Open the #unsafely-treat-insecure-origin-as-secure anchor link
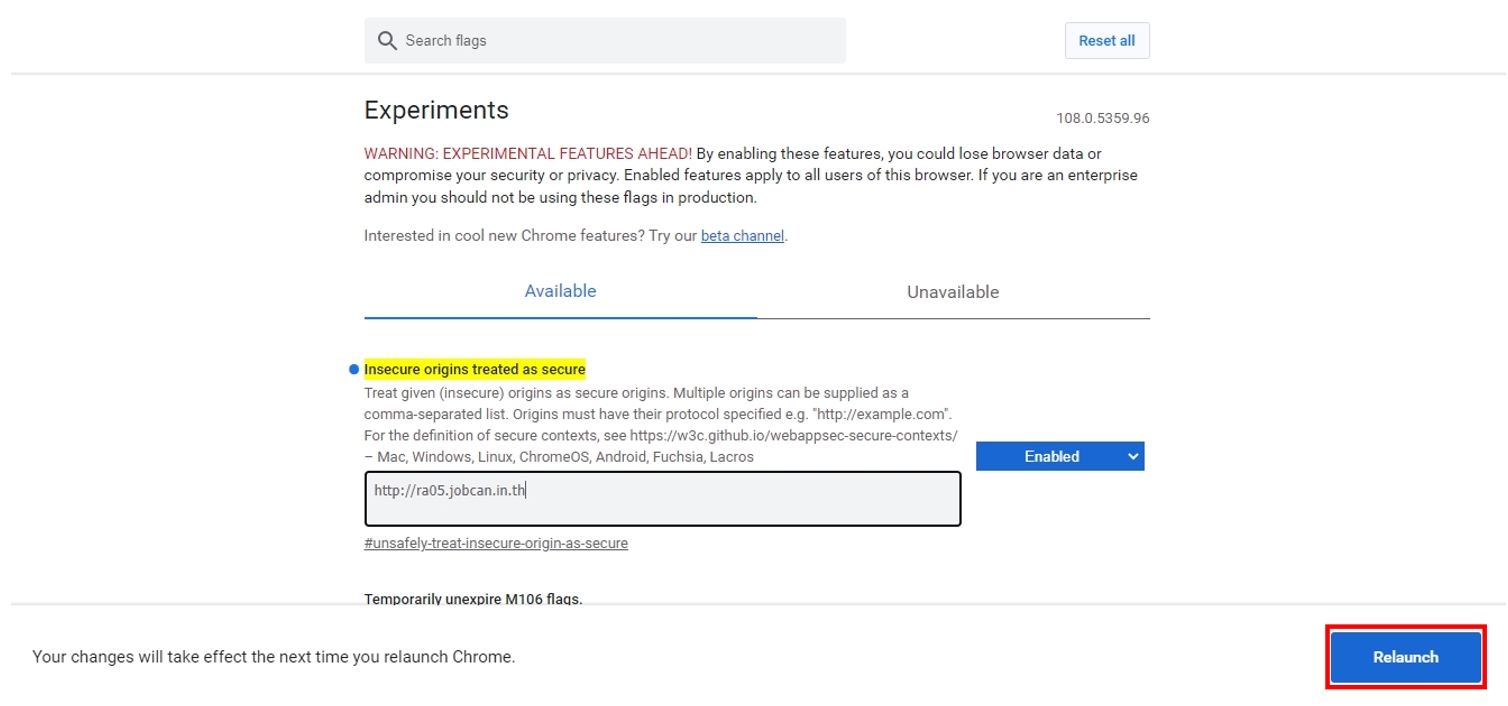1508x706 pixels. (496, 544)
